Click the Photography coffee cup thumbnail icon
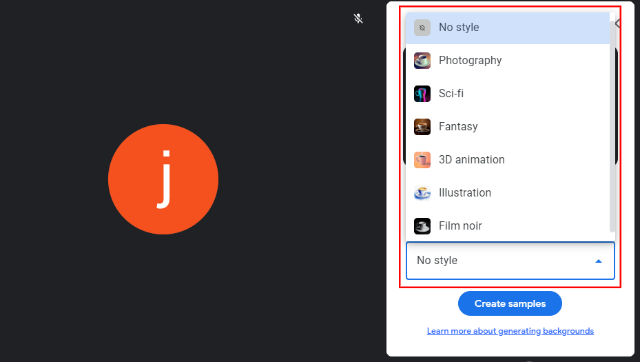The image size is (640, 362). point(422,61)
